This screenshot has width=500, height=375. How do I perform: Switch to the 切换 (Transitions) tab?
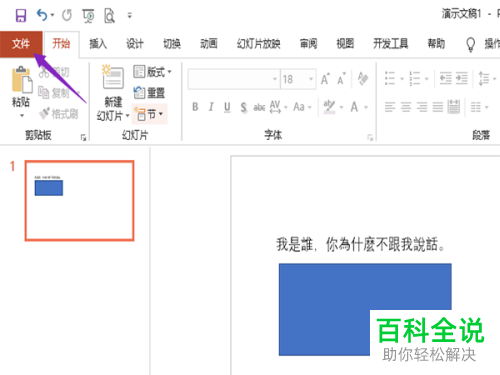pos(172,44)
